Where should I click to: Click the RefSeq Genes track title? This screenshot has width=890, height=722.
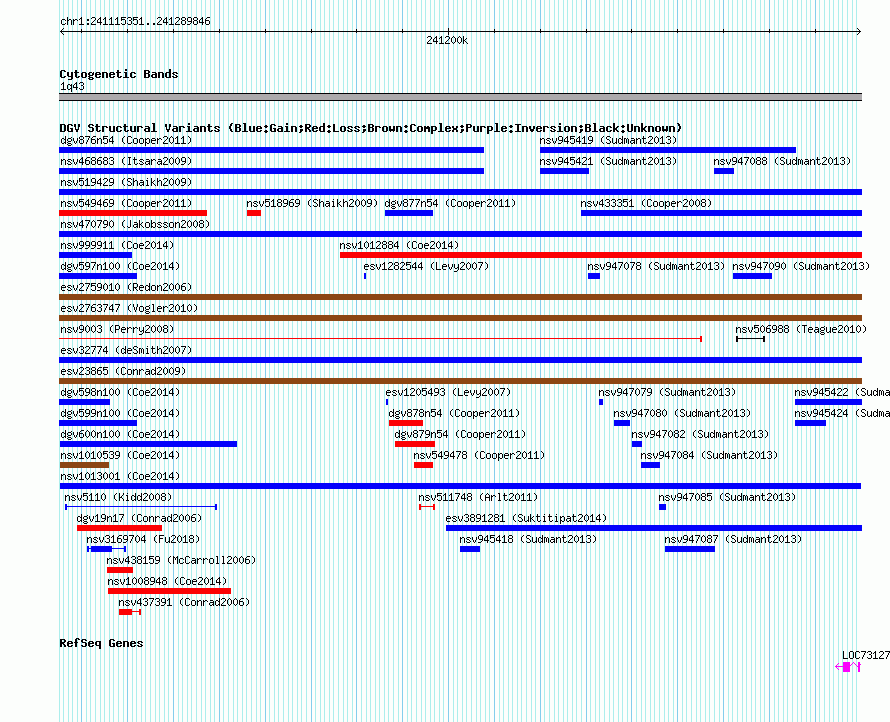pos(101,643)
